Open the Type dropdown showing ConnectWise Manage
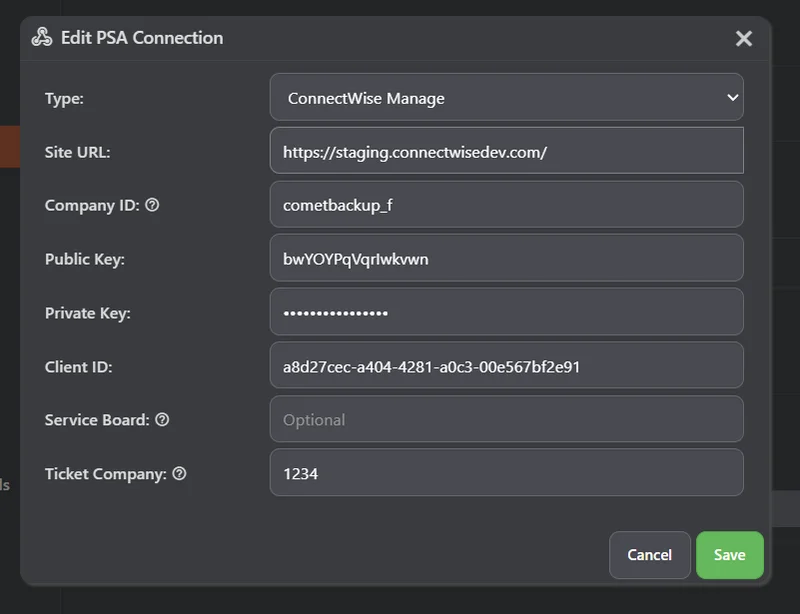Image resolution: width=800 pixels, height=614 pixels. pos(506,97)
